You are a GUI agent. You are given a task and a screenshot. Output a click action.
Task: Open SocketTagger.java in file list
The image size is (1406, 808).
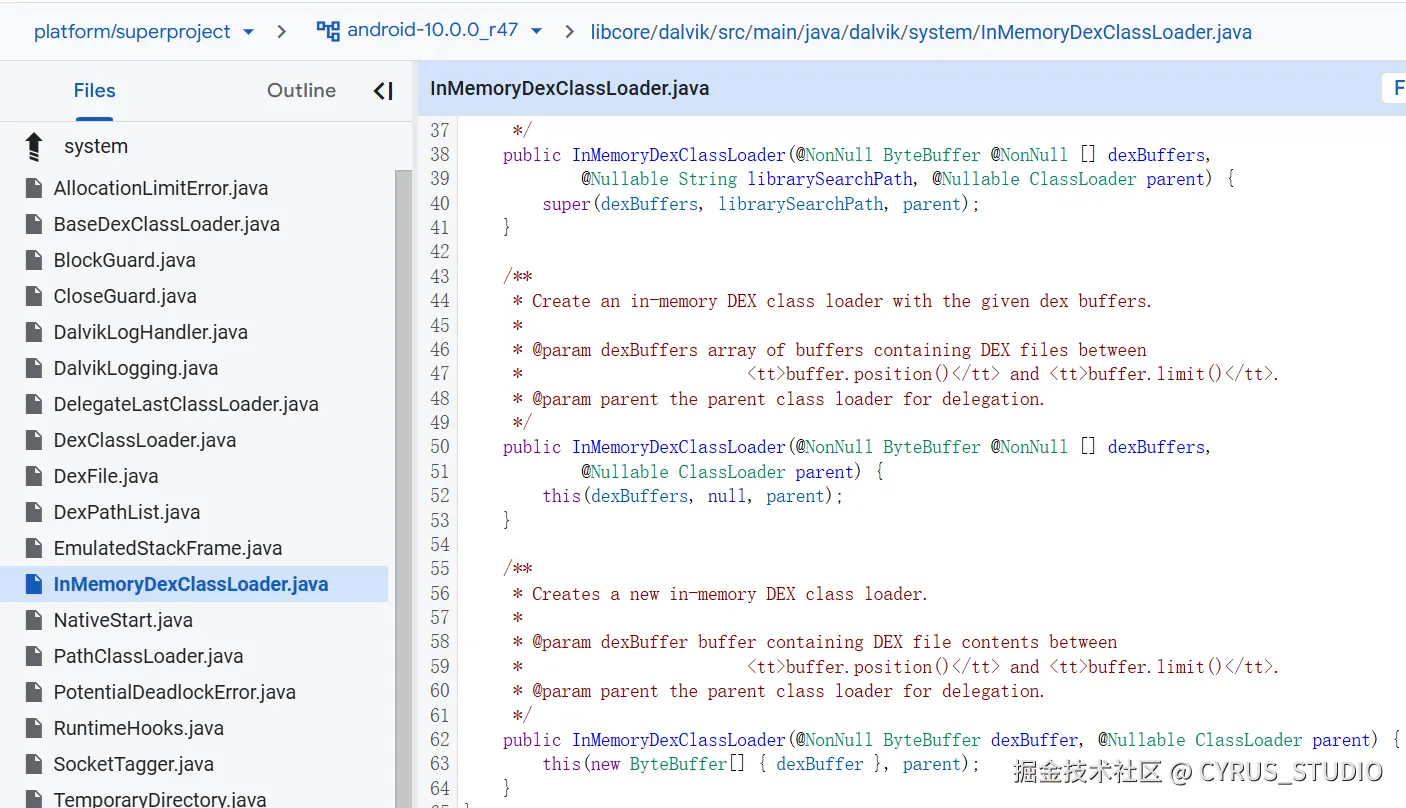tap(134, 764)
